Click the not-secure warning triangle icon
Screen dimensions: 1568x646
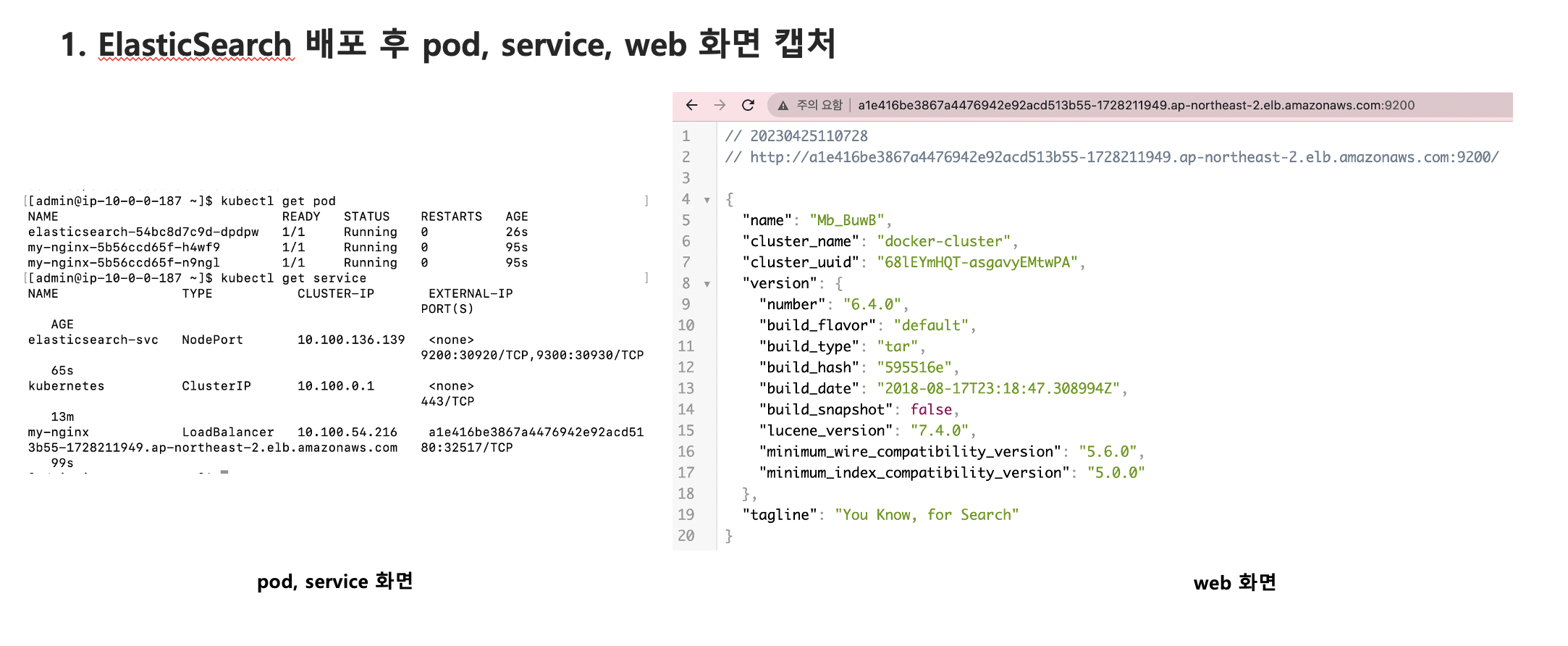(783, 106)
